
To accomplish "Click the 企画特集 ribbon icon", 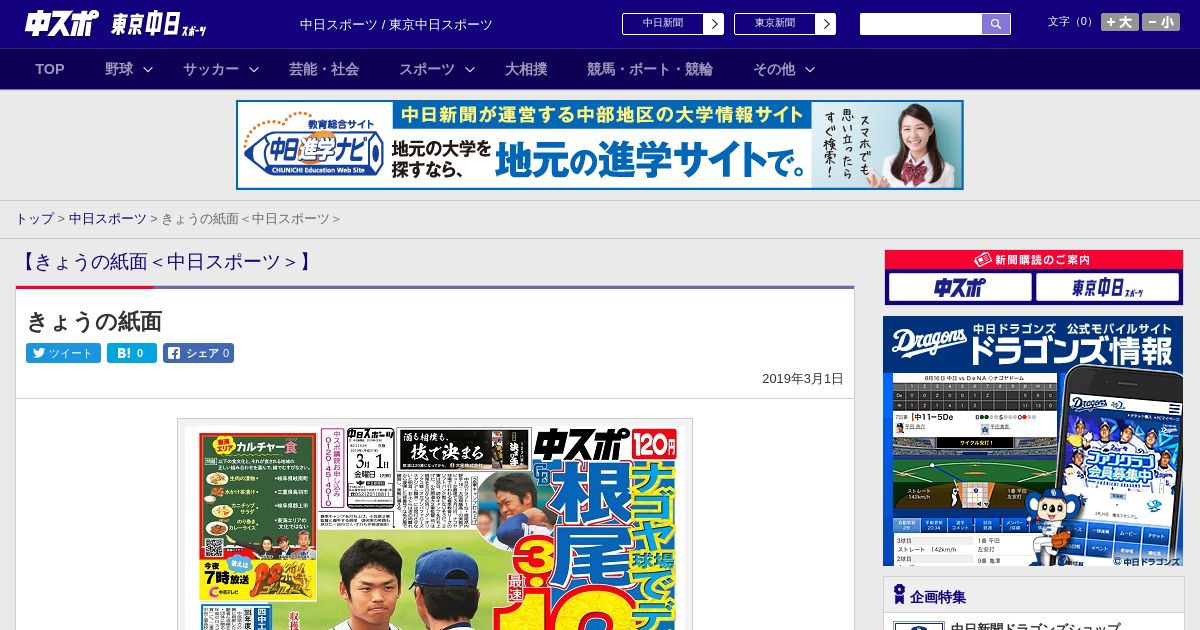I will click(x=899, y=595).
